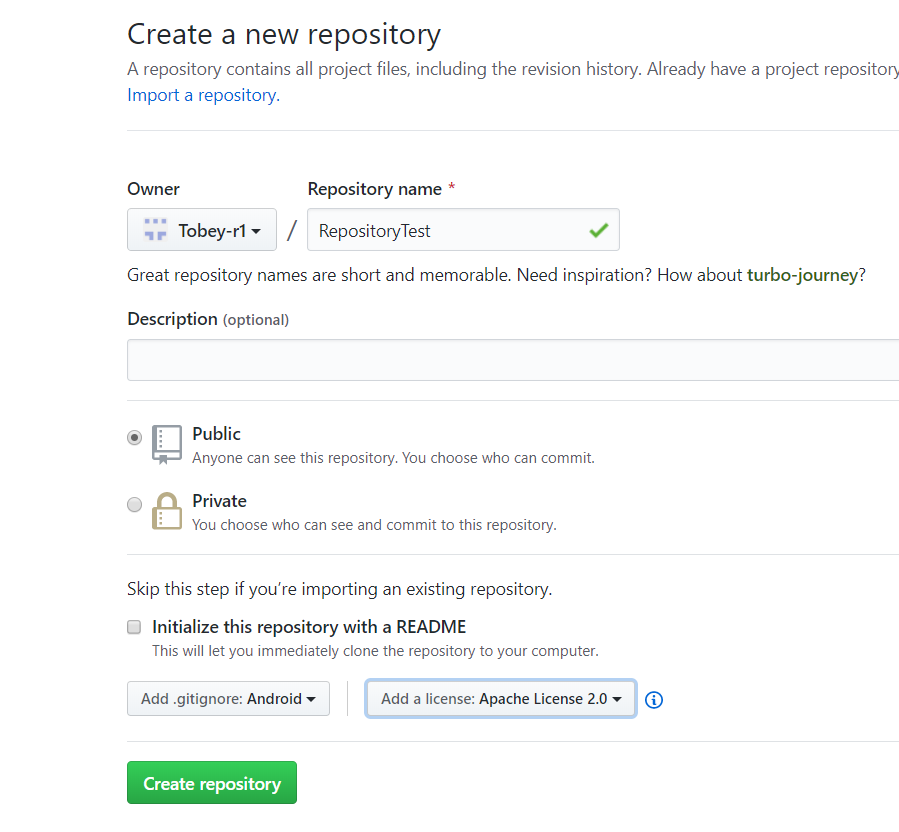This screenshot has width=899, height=832.
Task: Select the Public radio button
Action: [x=135, y=438]
